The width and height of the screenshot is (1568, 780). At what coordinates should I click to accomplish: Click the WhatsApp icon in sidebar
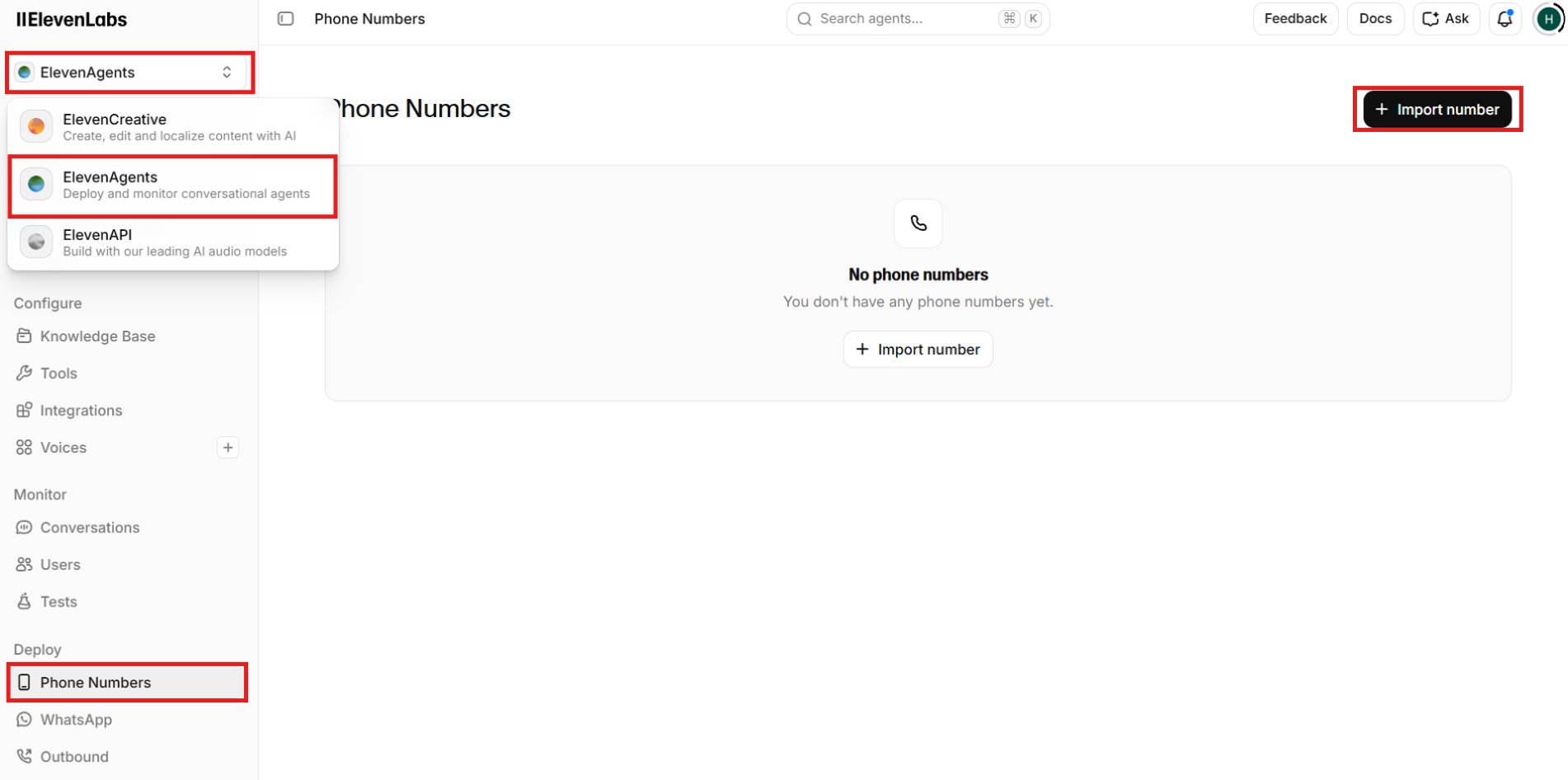tap(24, 720)
